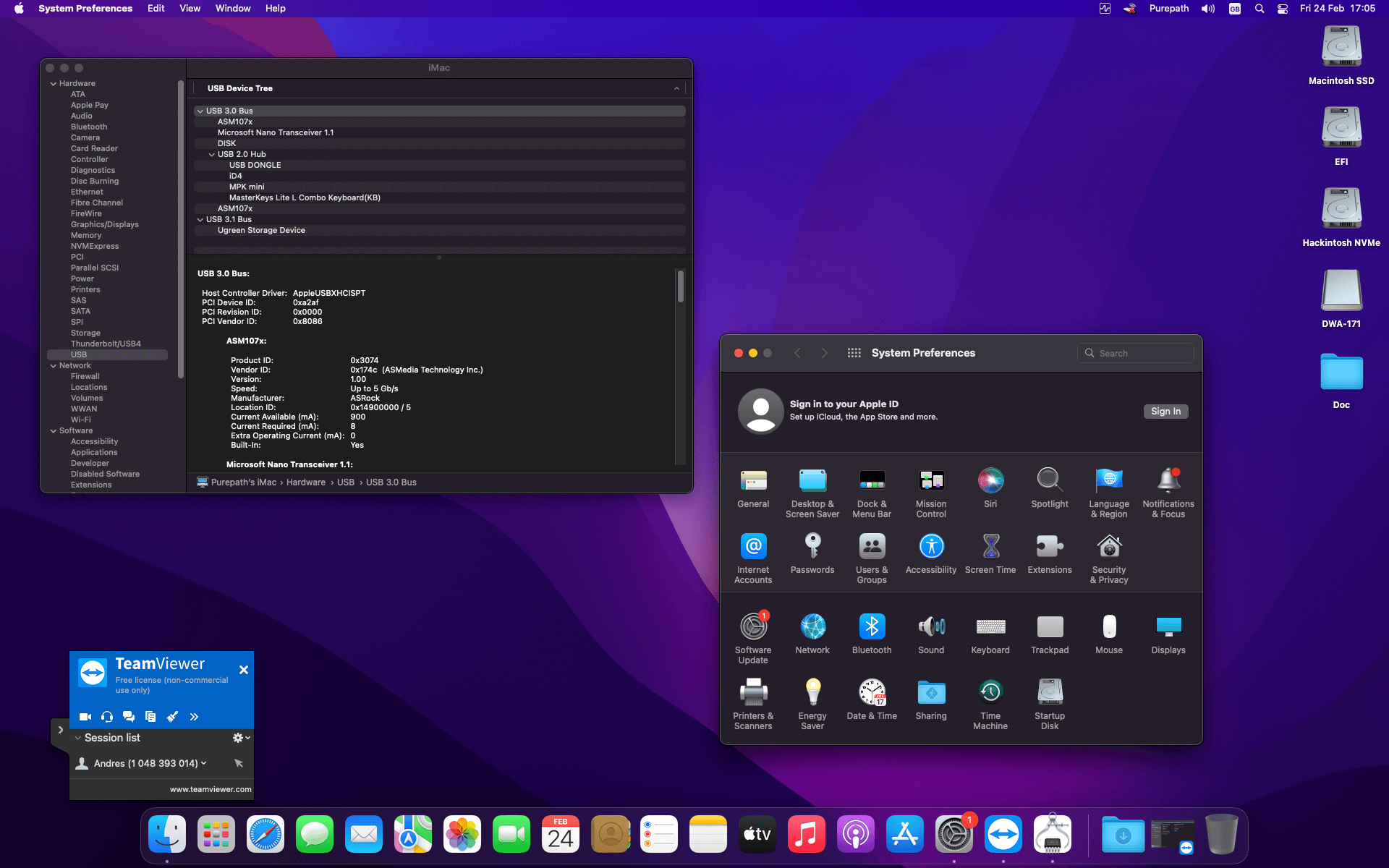Open the Software Update pane
Viewport: 1389px width, 868px height.
(753, 626)
